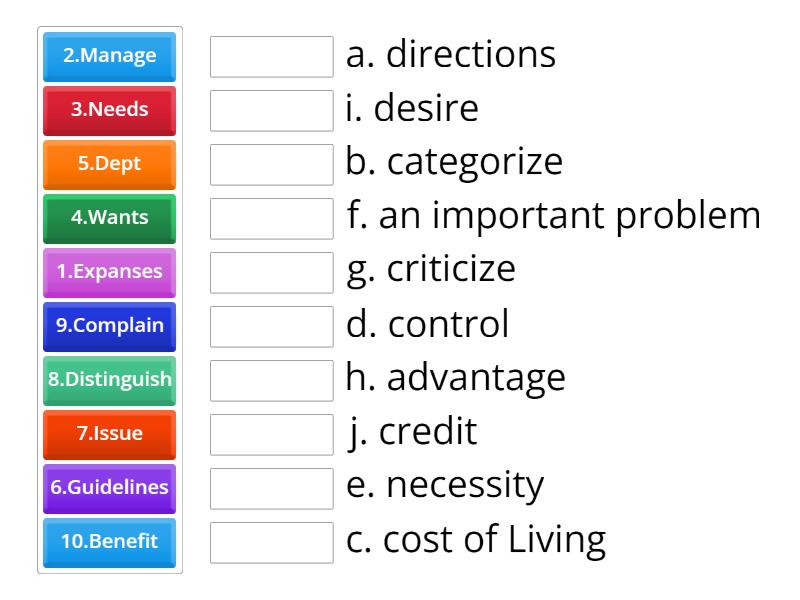
Task: Click the answer box beside 'a. directions'
Action: 272,57
